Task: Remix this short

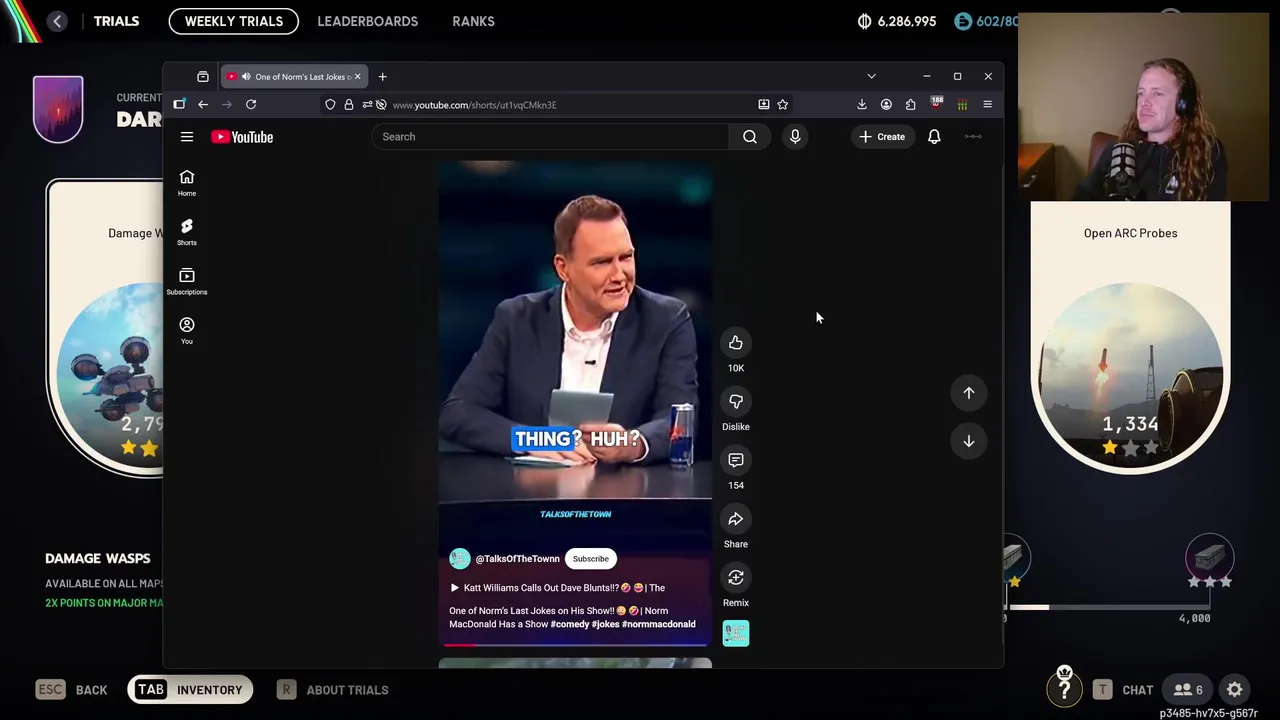Action: coord(736,577)
